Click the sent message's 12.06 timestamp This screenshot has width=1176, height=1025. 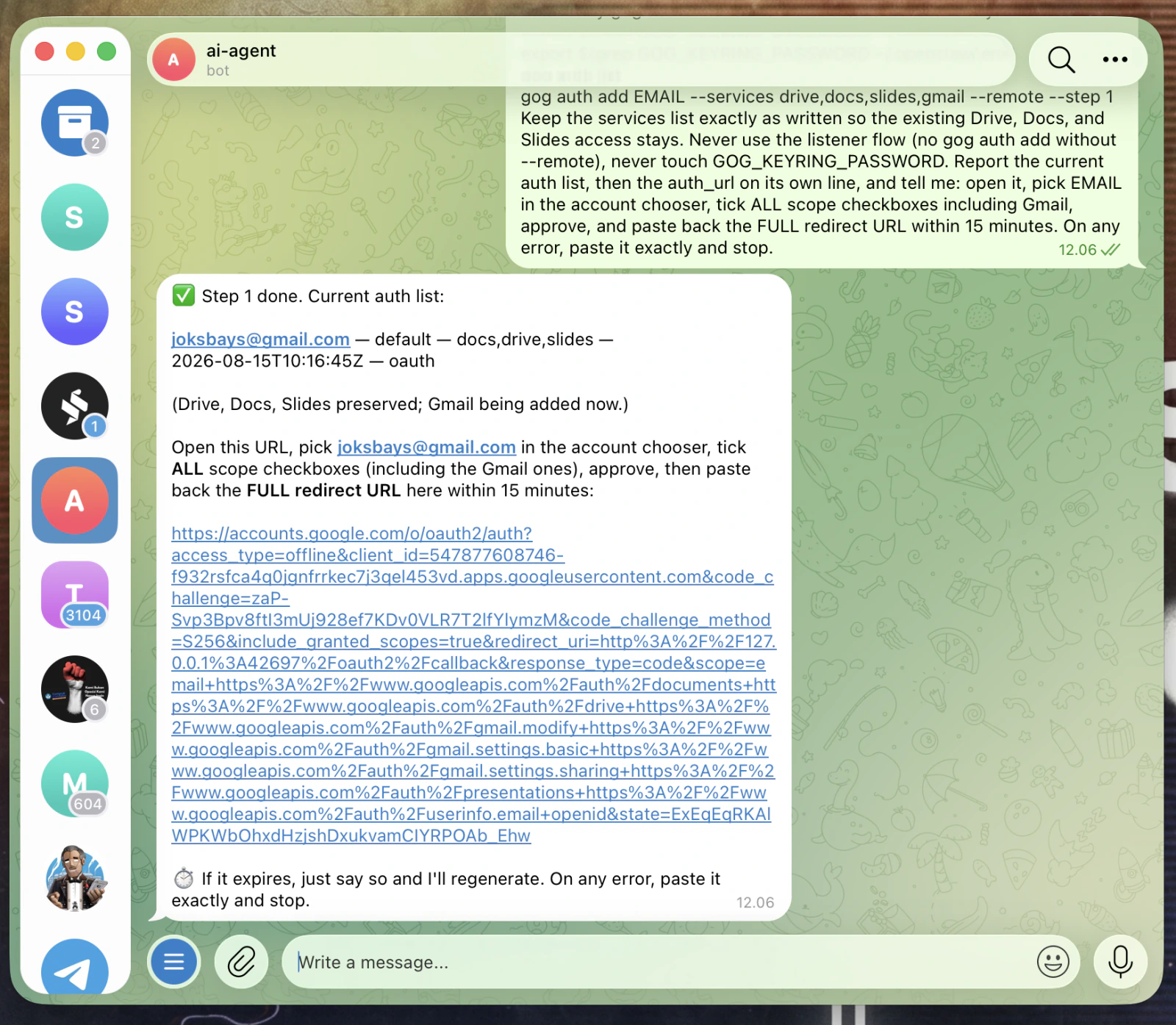coord(1078,250)
